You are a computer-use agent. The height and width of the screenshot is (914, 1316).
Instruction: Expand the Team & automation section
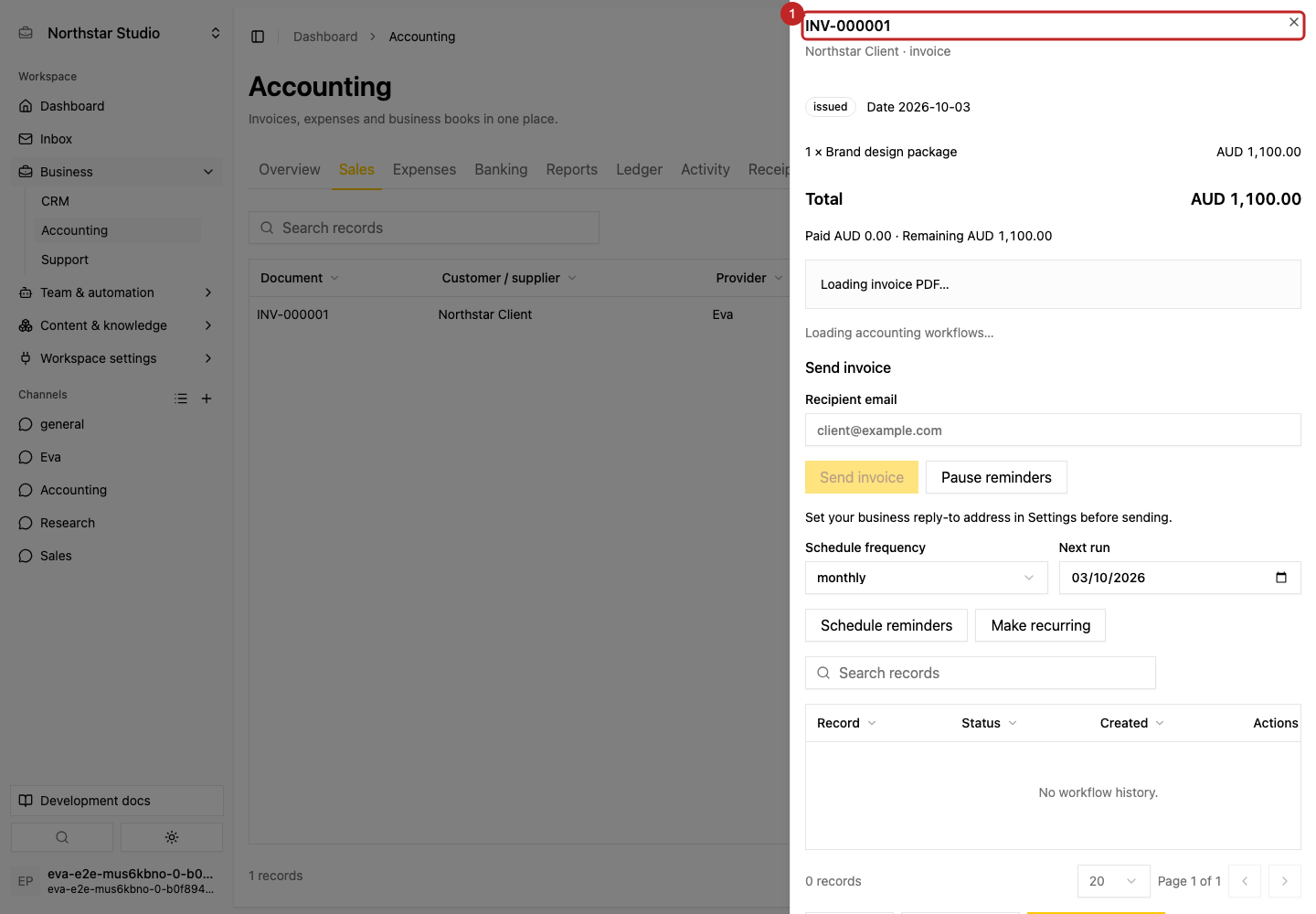click(x=208, y=292)
